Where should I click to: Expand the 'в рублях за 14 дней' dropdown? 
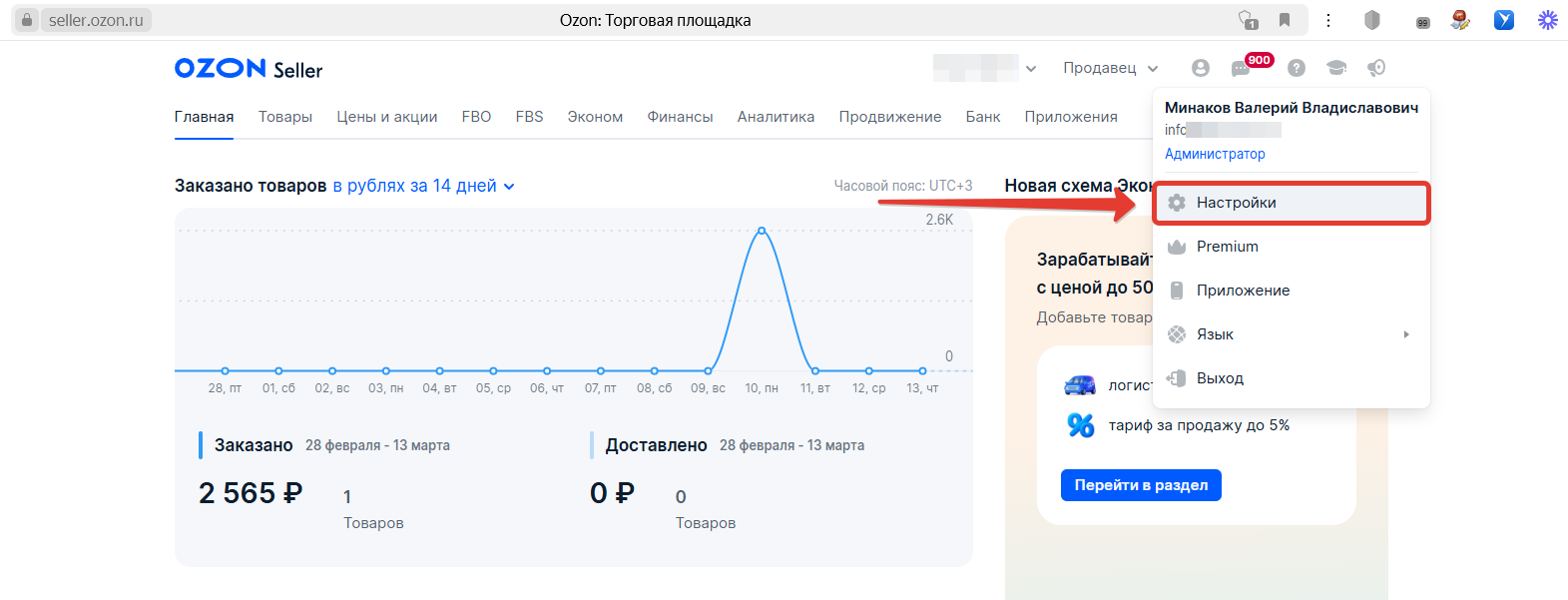[424, 186]
